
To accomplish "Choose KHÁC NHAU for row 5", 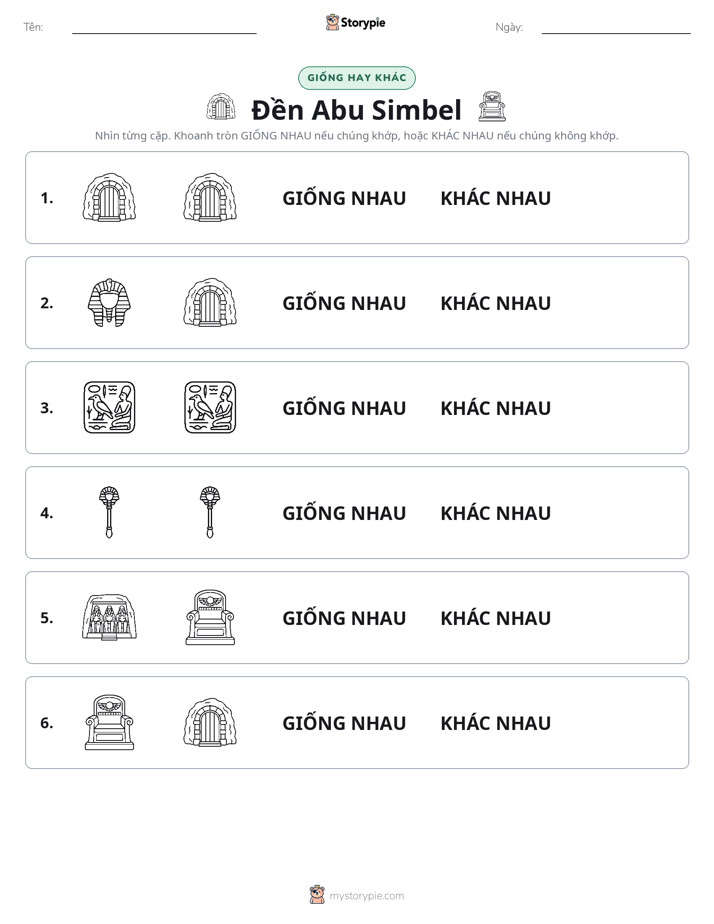I will pos(495,618).
